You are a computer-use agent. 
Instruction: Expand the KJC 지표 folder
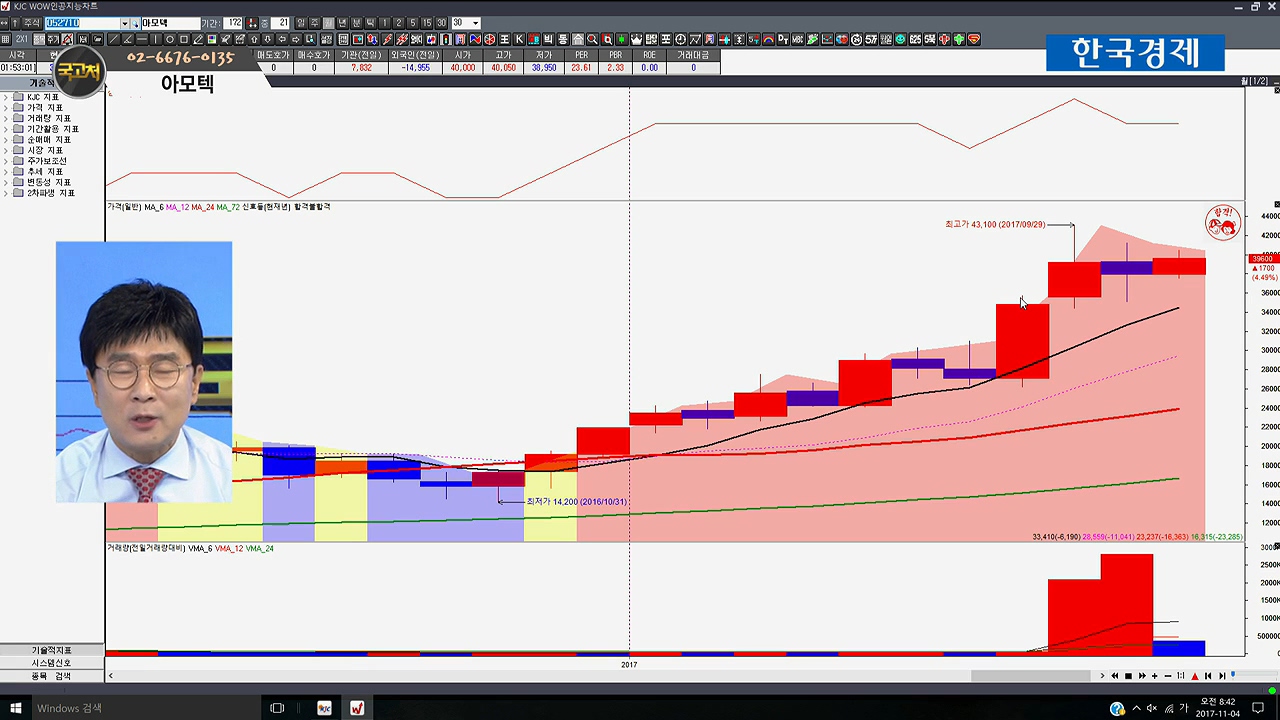click(6, 97)
